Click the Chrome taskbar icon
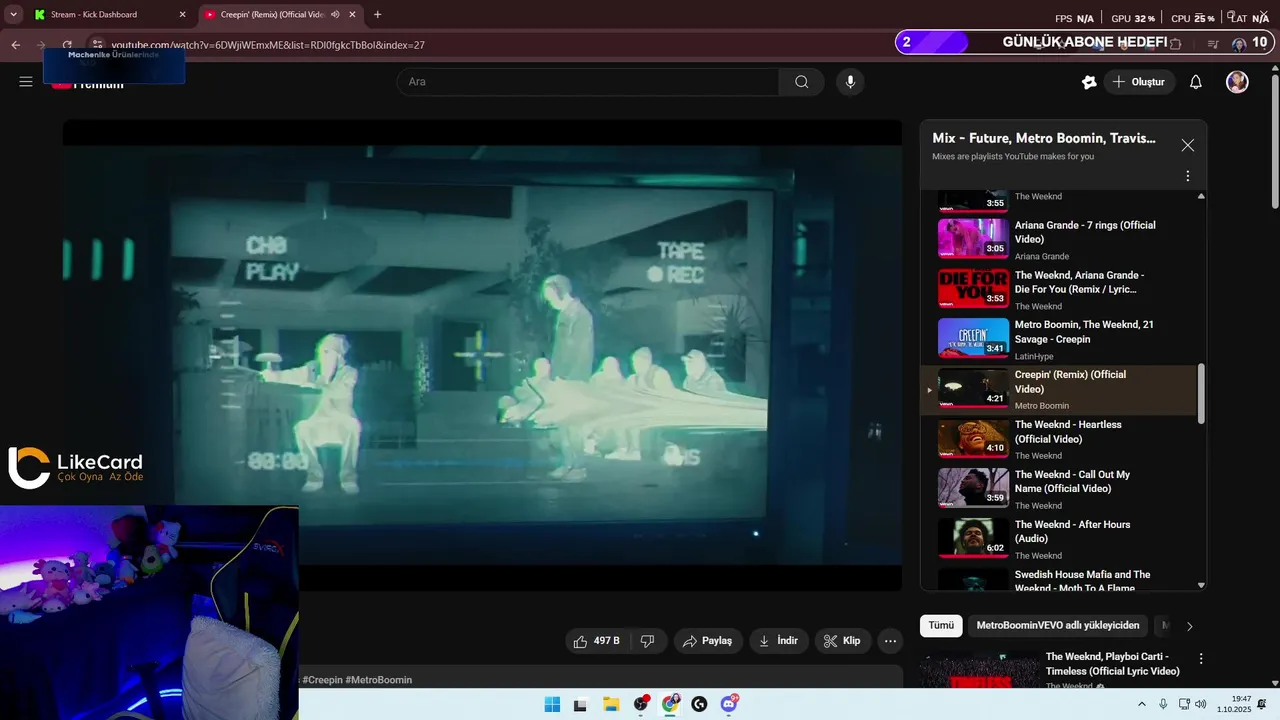This screenshot has height=720, width=1280. [x=670, y=705]
